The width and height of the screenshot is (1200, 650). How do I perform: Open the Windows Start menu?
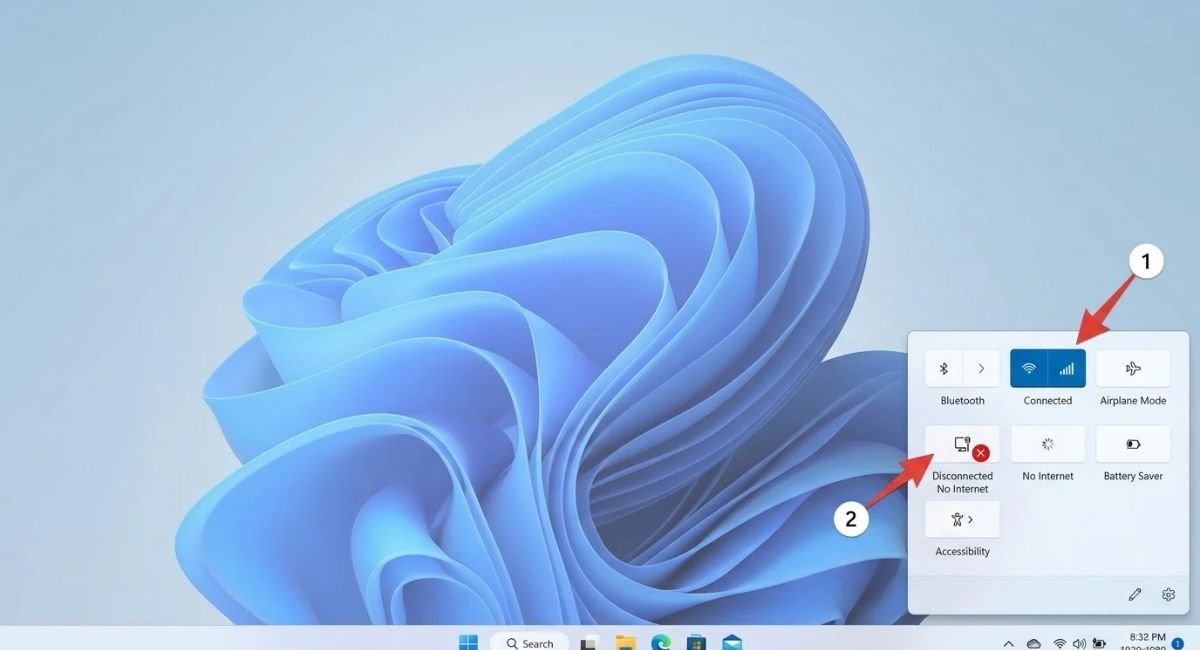tap(468, 642)
